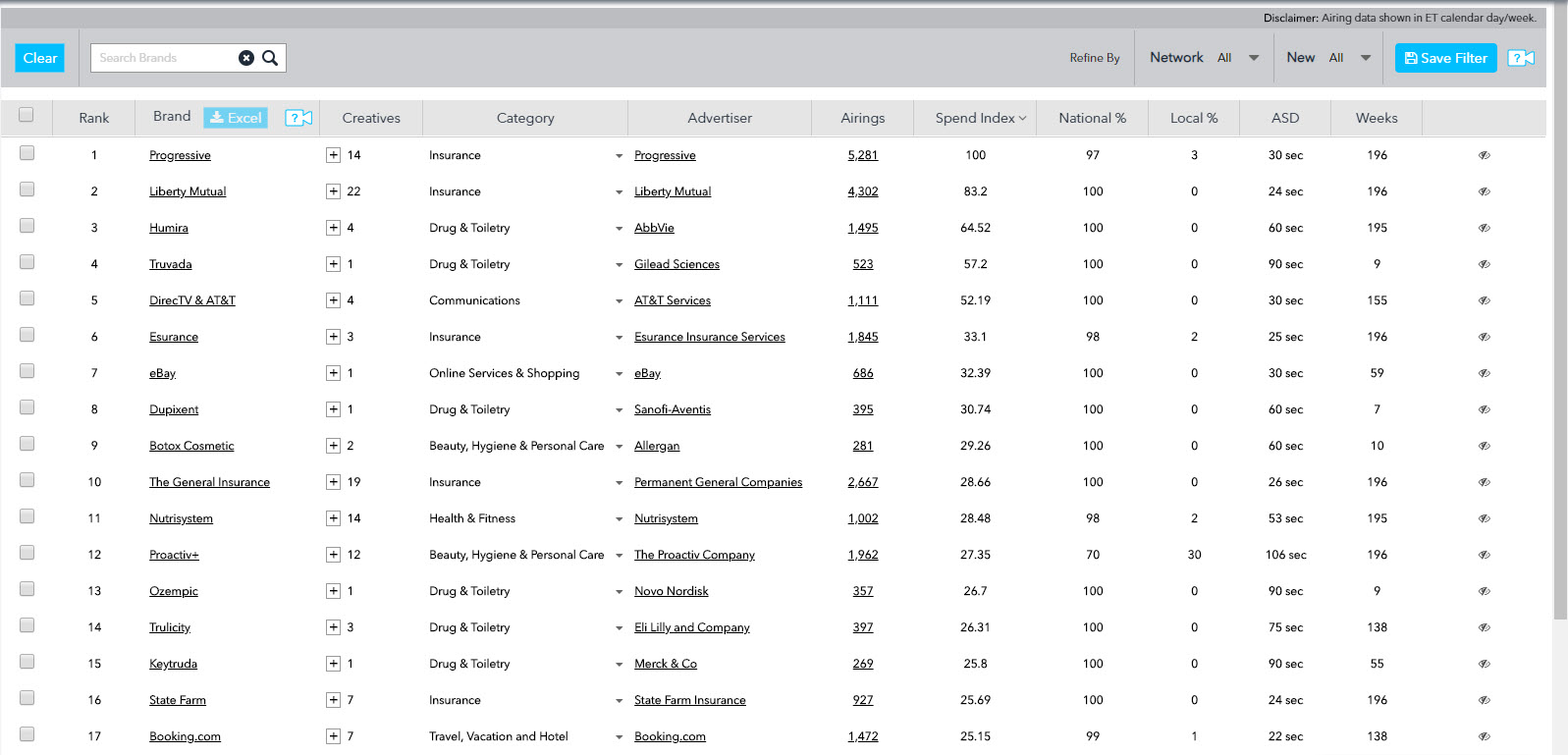
Task: Sort table by Advertiser column header
Action: pos(720,118)
